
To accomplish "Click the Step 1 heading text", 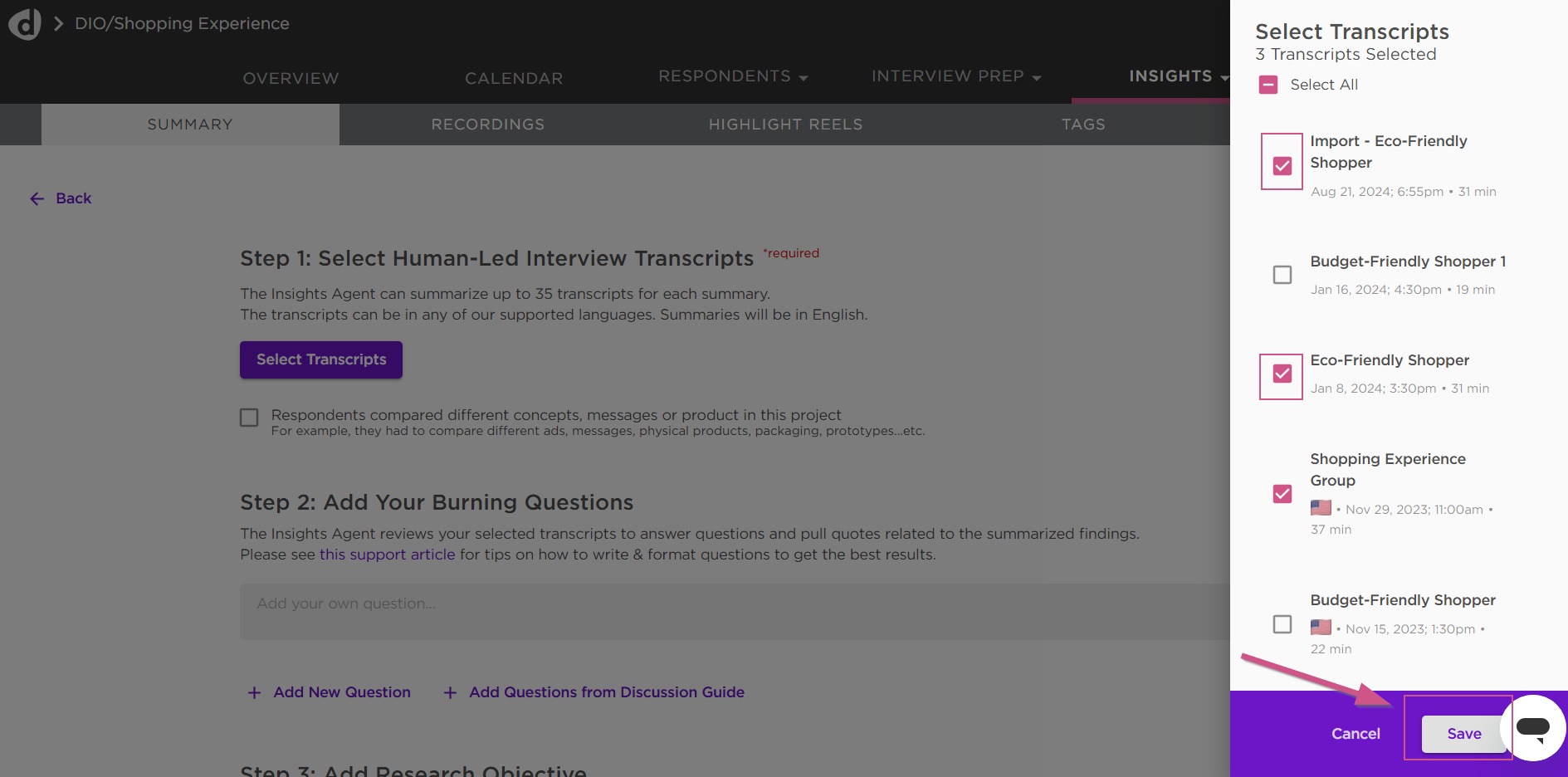I will click(496, 258).
